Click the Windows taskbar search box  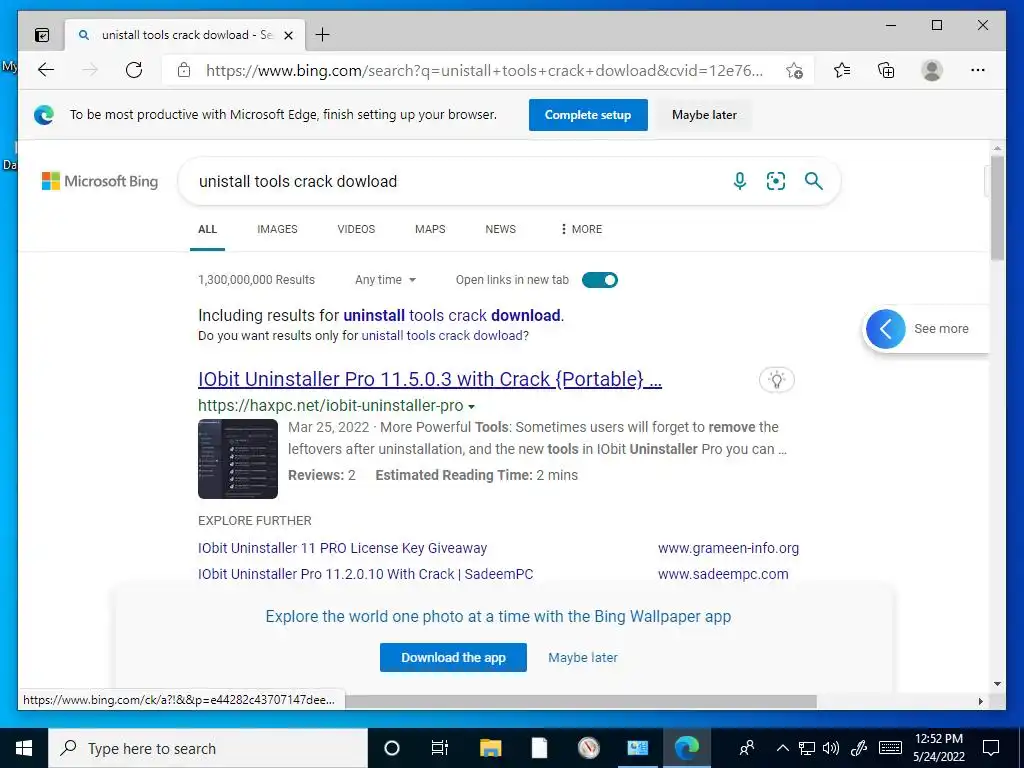(208, 748)
